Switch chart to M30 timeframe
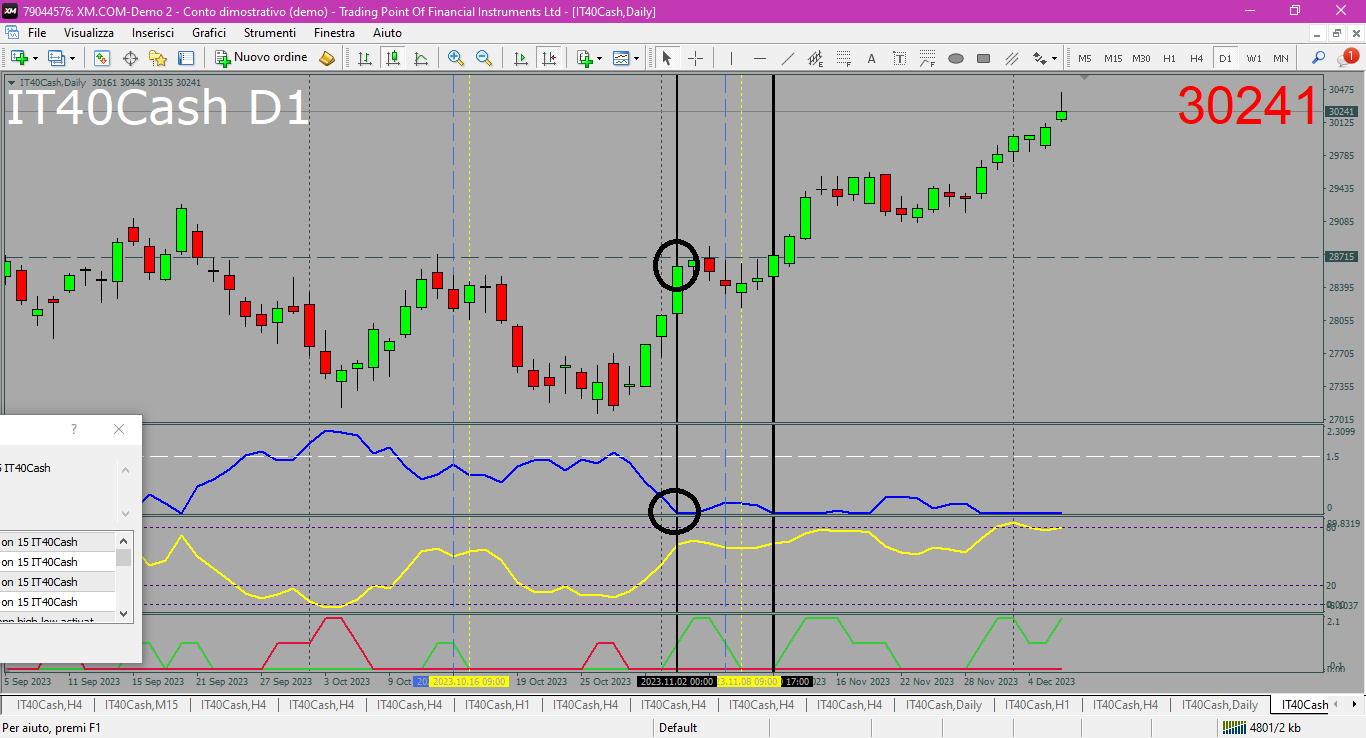Image resolution: width=1366 pixels, height=738 pixels. (1141, 58)
